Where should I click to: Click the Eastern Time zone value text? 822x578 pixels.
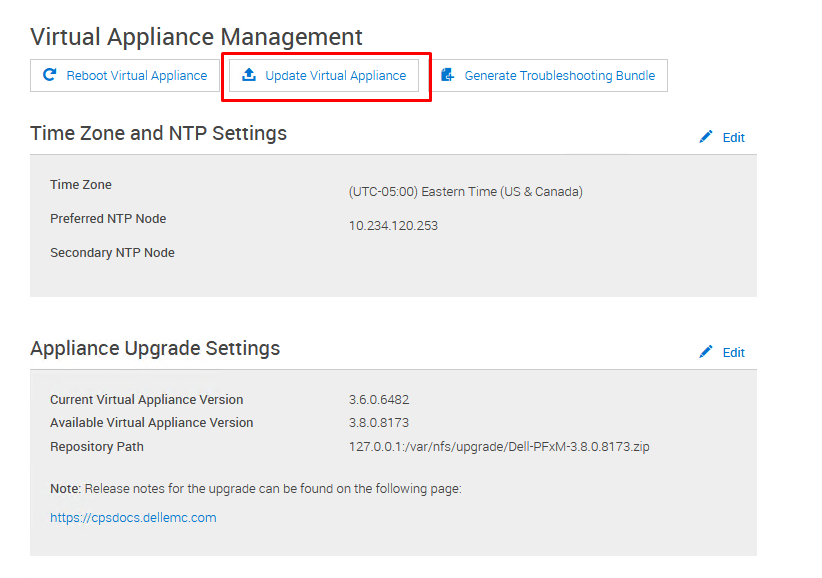pyautogui.click(x=465, y=192)
